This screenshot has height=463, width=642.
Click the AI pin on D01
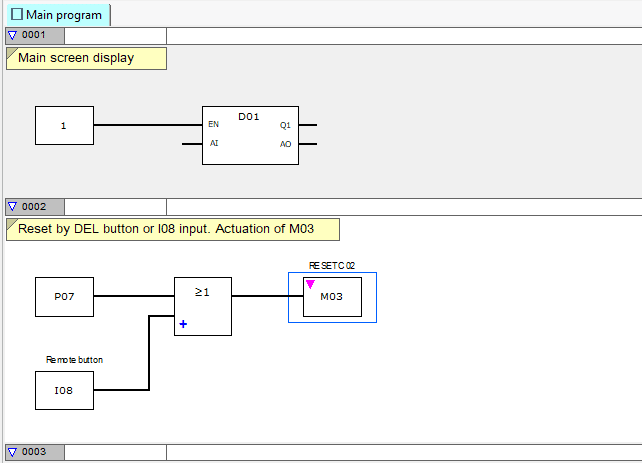pos(214,143)
